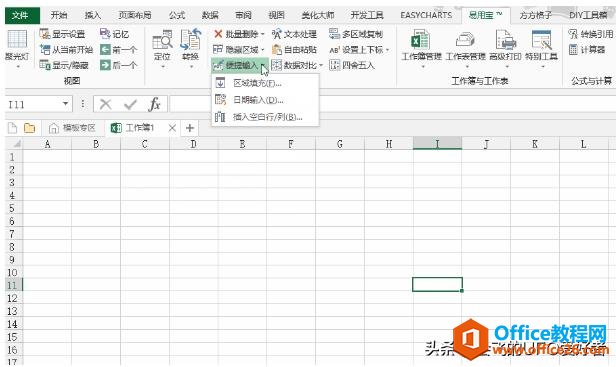Expand the Name Box dropdown arrow
The height and width of the screenshot is (367, 616).
[66, 104]
